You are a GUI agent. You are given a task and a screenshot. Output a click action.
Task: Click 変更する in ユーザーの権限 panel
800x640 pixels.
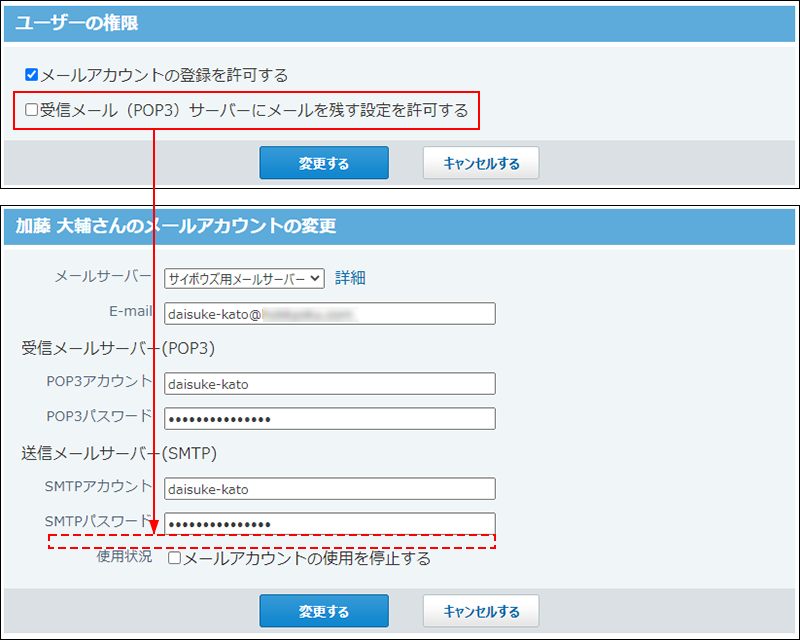[x=324, y=163]
